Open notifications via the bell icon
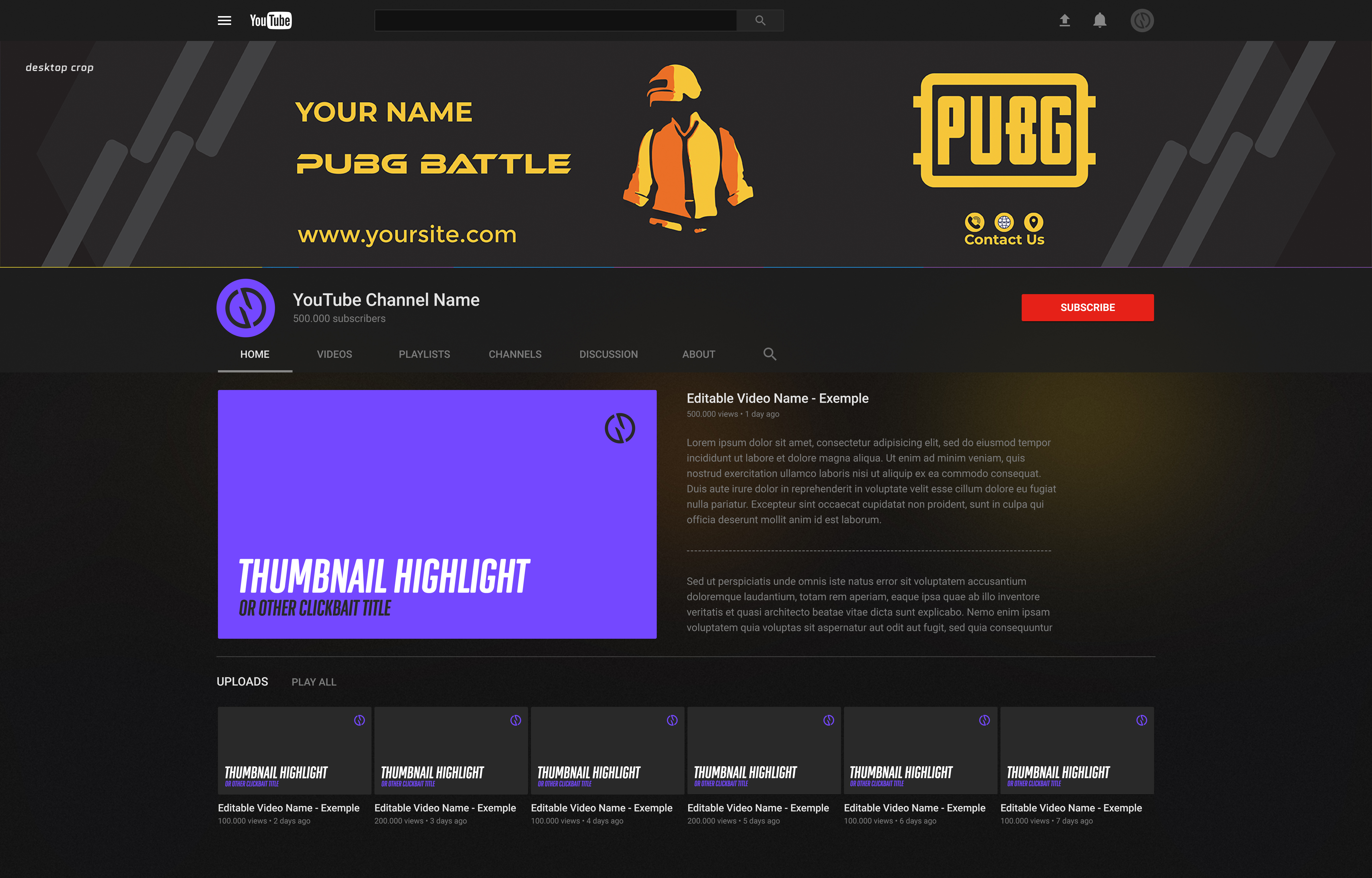Viewport: 1372px width, 878px height. point(1100,20)
